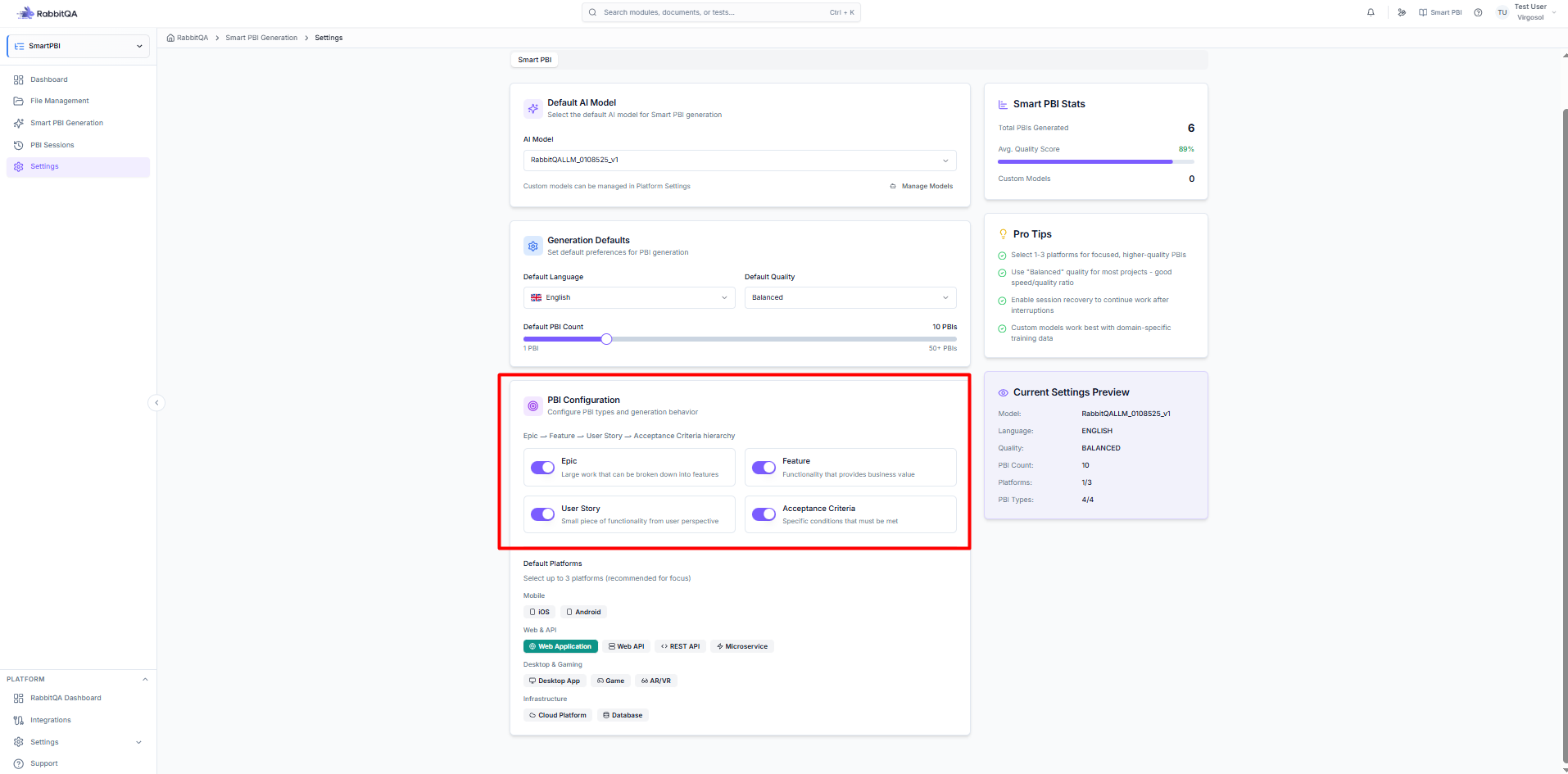The image size is (1568, 774).
Task: Deselect the Web Application platform chip
Action: tap(560, 646)
